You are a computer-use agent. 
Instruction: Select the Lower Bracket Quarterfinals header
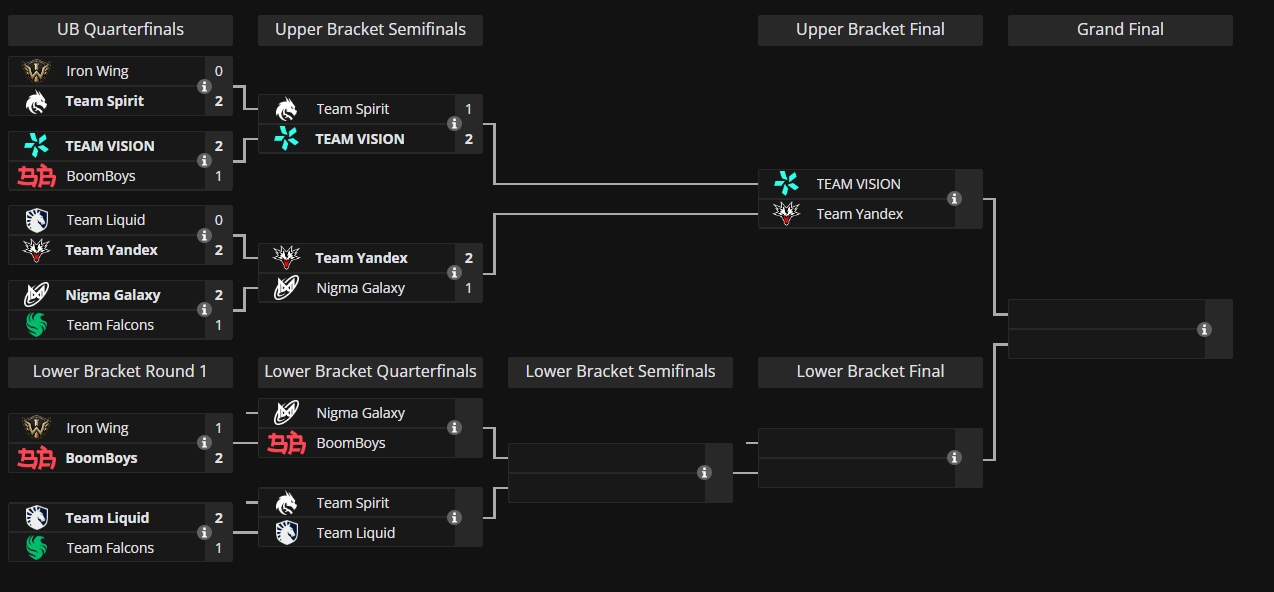370,372
